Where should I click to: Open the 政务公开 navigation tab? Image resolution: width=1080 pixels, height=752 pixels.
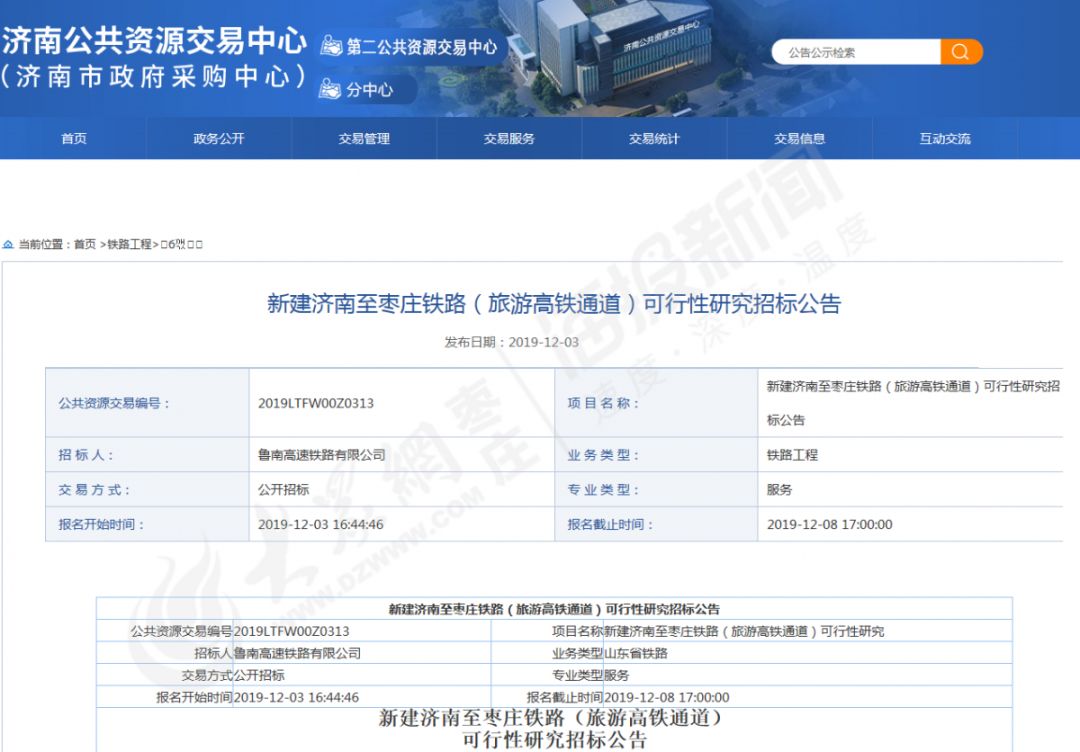(x=219, y=138)
